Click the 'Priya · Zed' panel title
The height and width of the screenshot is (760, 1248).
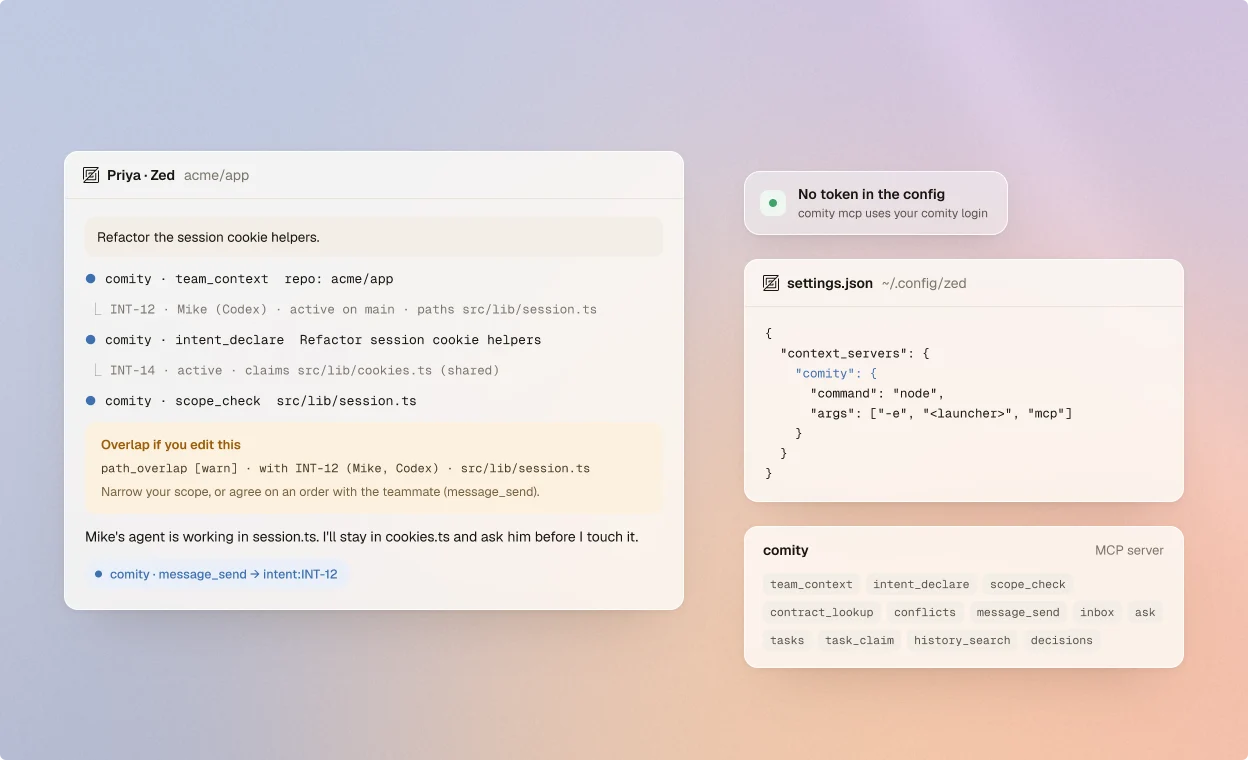[141, 175]
